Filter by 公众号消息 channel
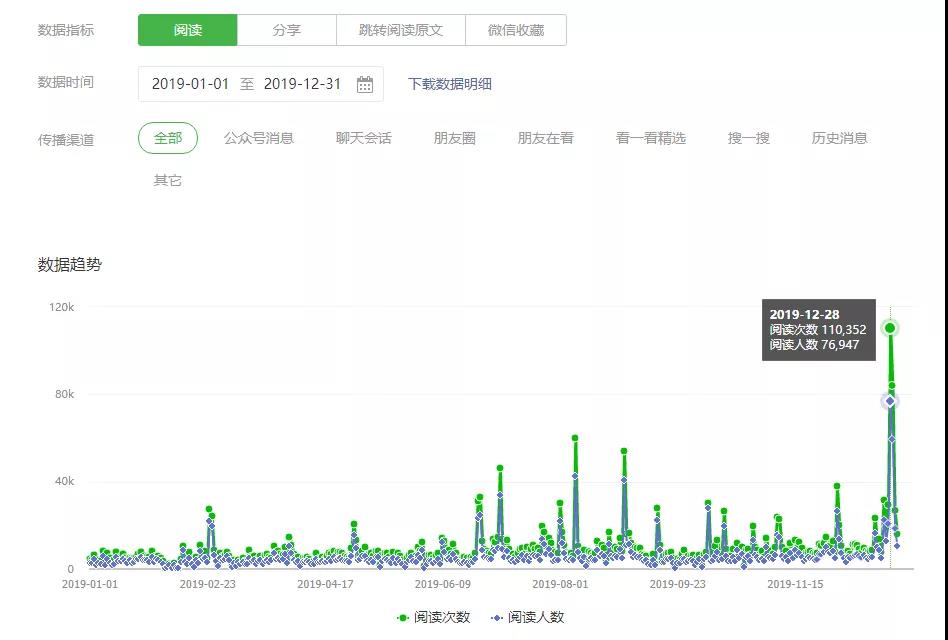The height and width of the screenshot is (640, 948). 259,138
